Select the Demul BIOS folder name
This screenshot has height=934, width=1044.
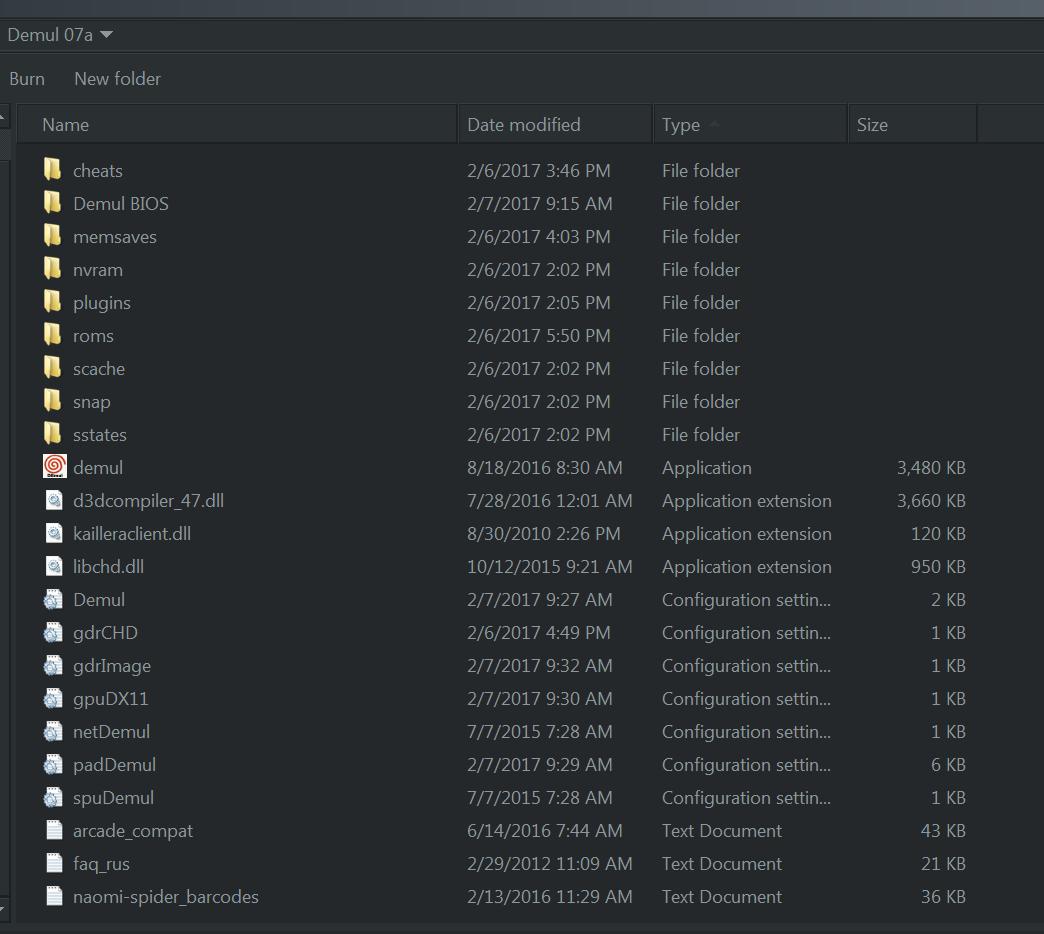[121, 203]
